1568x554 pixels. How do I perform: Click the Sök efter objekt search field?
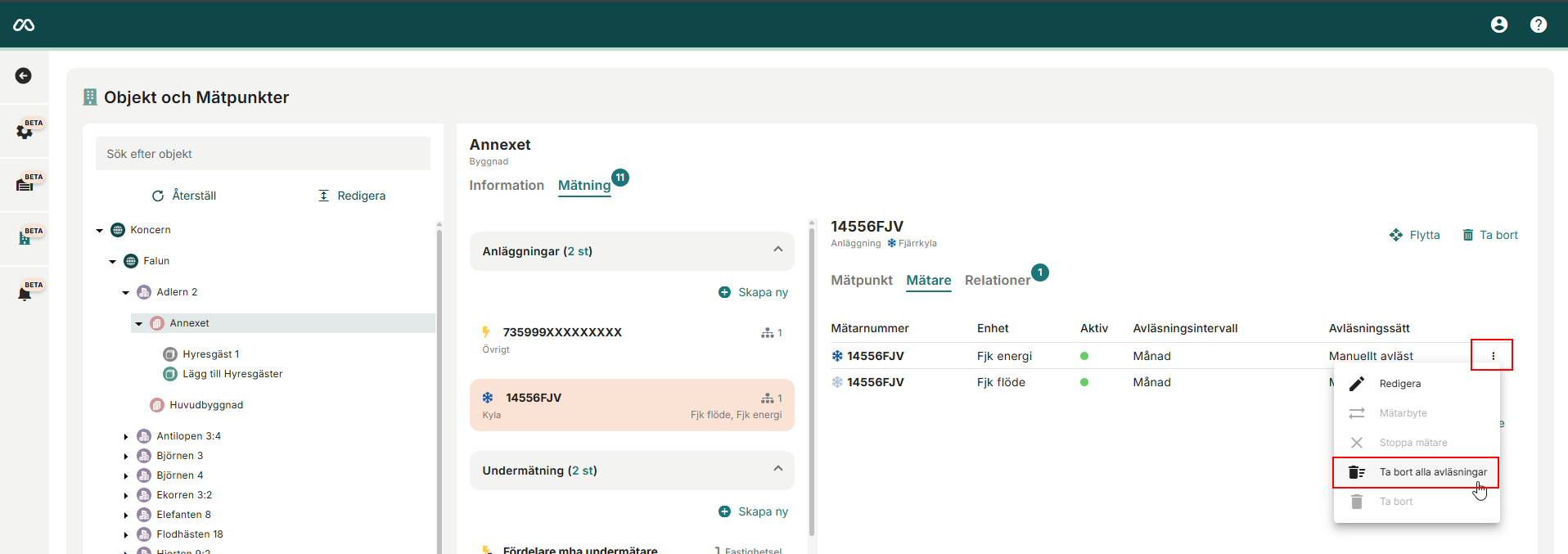point(263,154)
